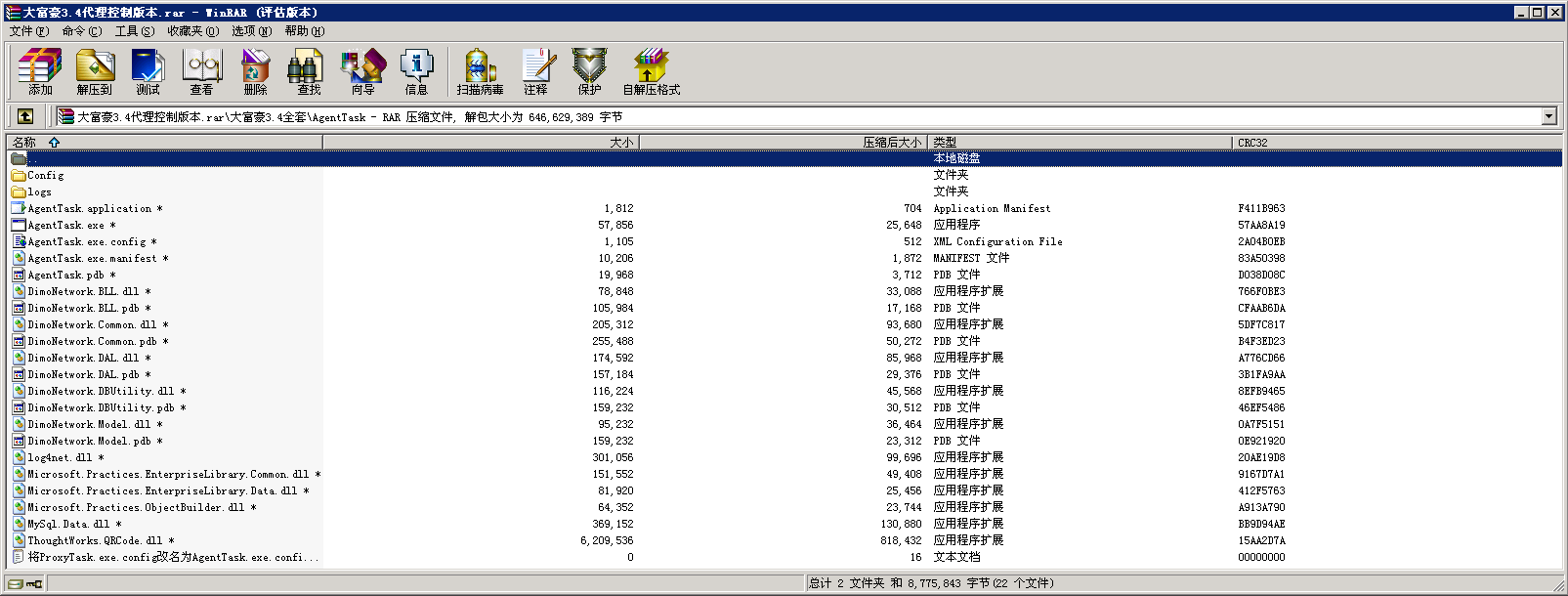
Task: Start 扫描病毒 (Virus Scan) tool
Action: [480, 72]
